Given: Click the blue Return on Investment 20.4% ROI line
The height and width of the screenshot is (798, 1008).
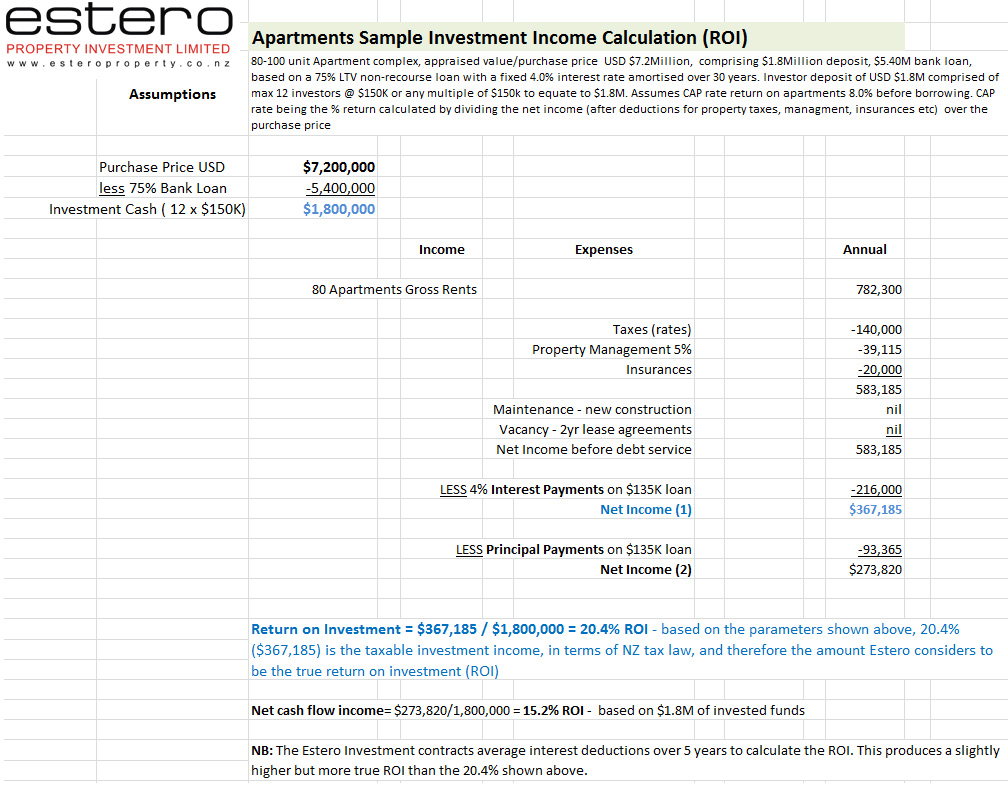Looking at the screenshot, I should (622, 650).
